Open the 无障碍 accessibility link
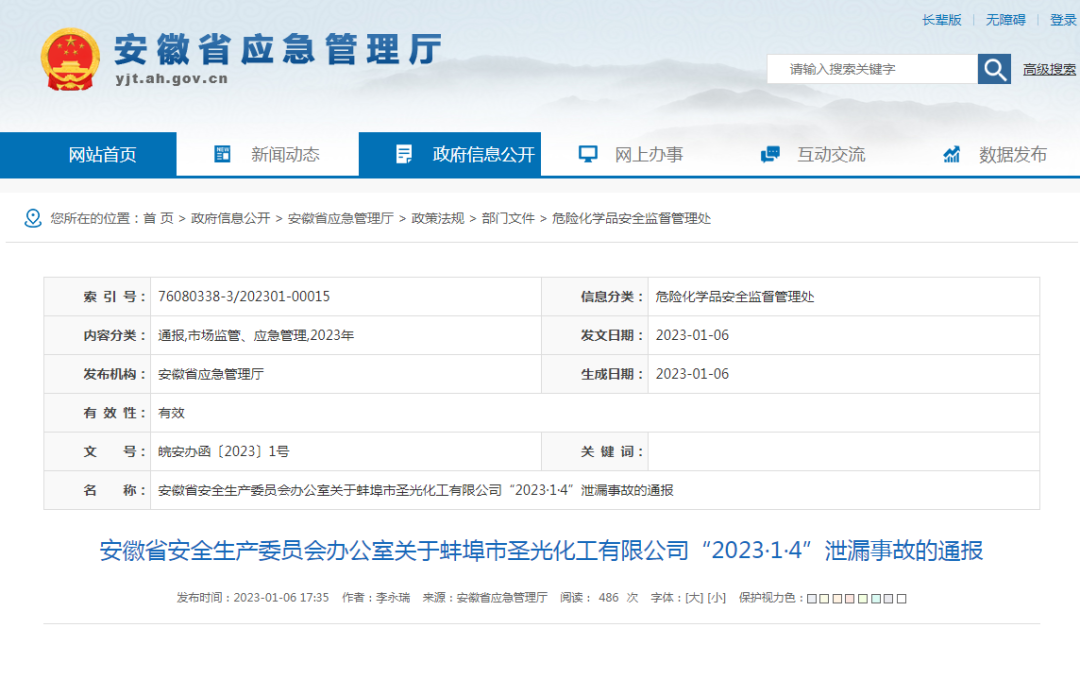1080x679 pixels. coord(1006,20)
